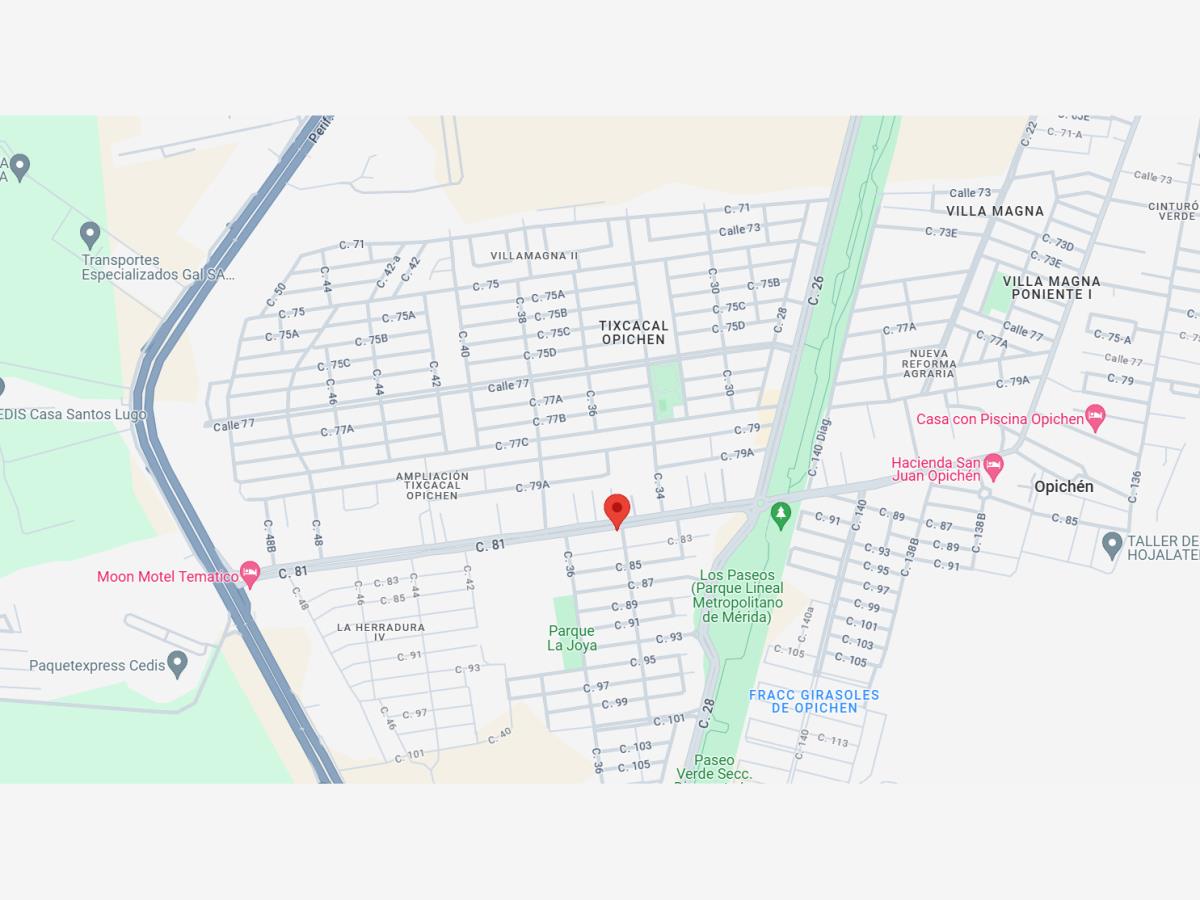Click the Opichén locality label
The width and height of the screenshot is (1200, 900).
coord(1064,487)
